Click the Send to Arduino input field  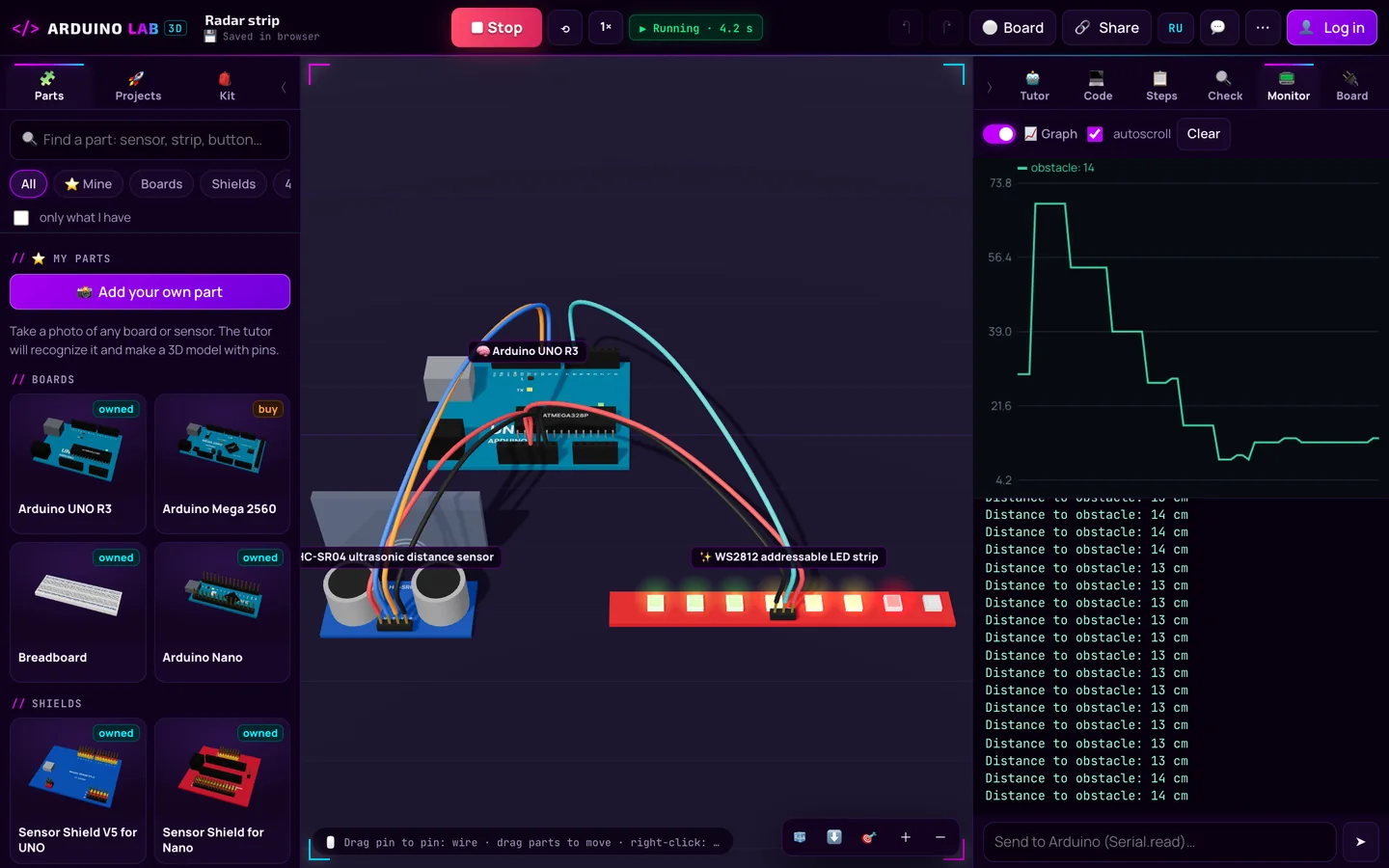click(1159, 842)
